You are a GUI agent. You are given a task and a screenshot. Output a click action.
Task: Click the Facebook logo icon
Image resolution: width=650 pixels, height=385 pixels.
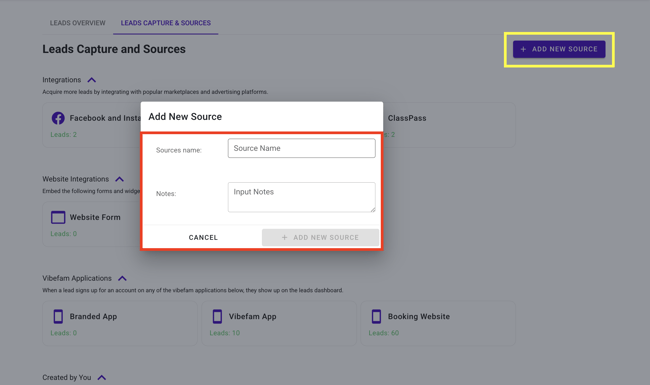(58, 118)
